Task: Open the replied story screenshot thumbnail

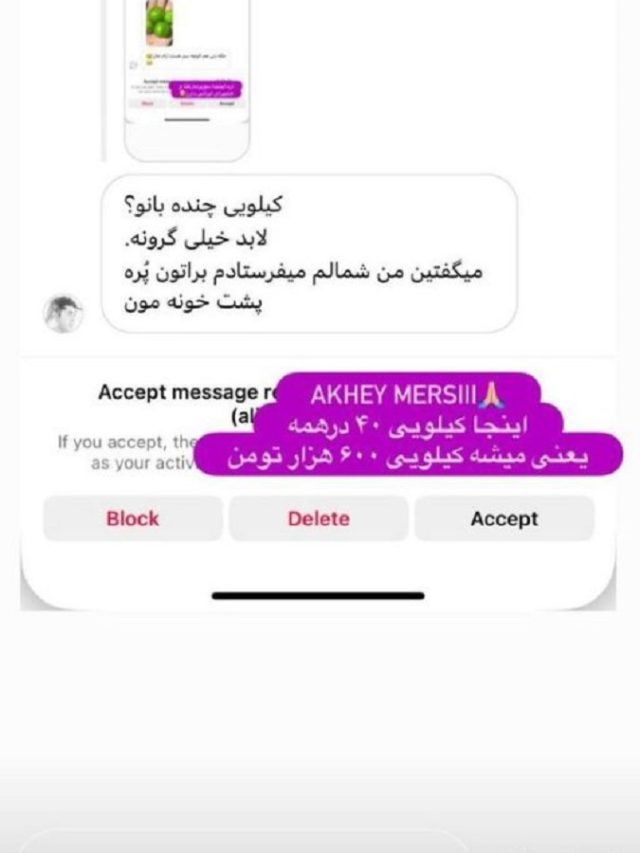Action: point(187,80)
